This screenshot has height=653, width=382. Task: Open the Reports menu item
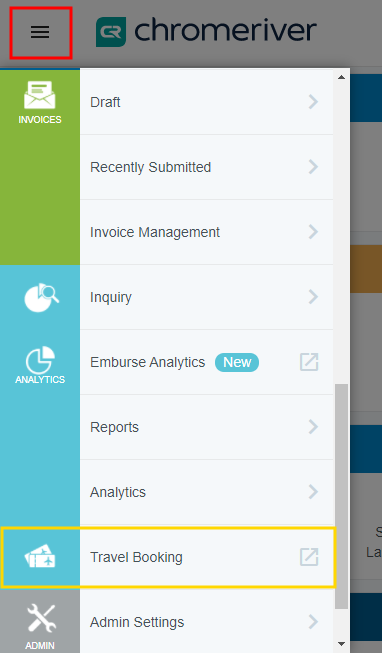click(x=207, y=427)
